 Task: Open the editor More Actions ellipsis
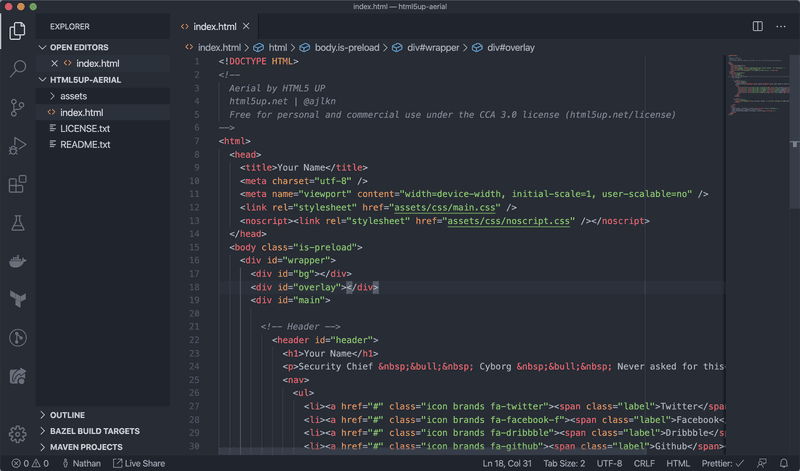tap(780, 26)
